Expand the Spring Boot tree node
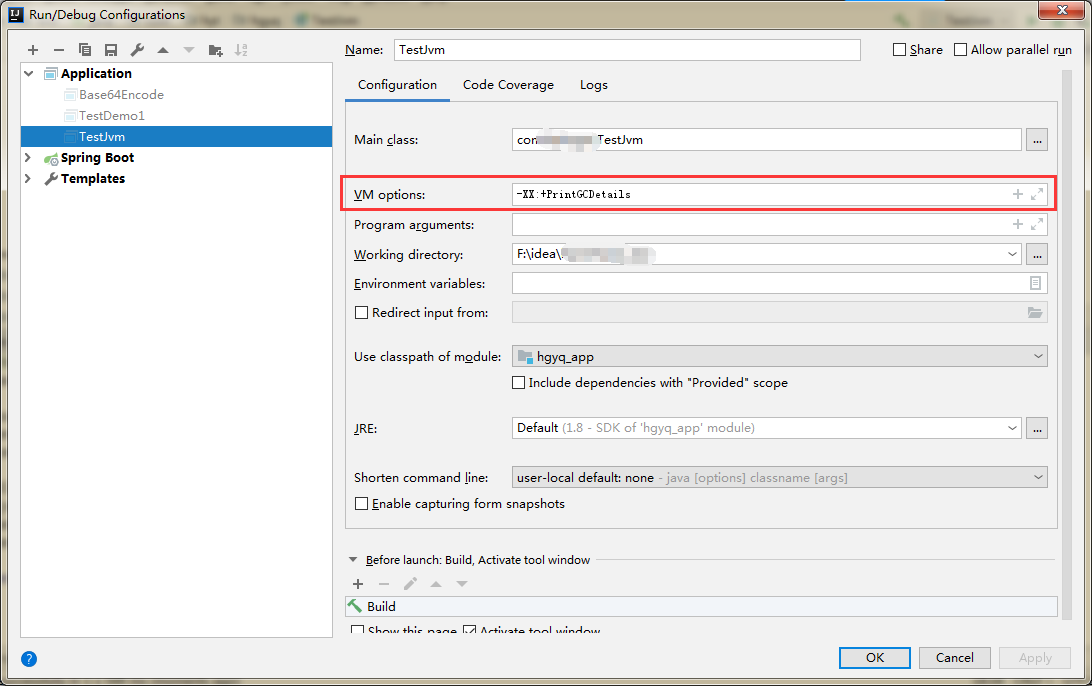Screen dimensions: 1092x686 click(x=29, y=158)
